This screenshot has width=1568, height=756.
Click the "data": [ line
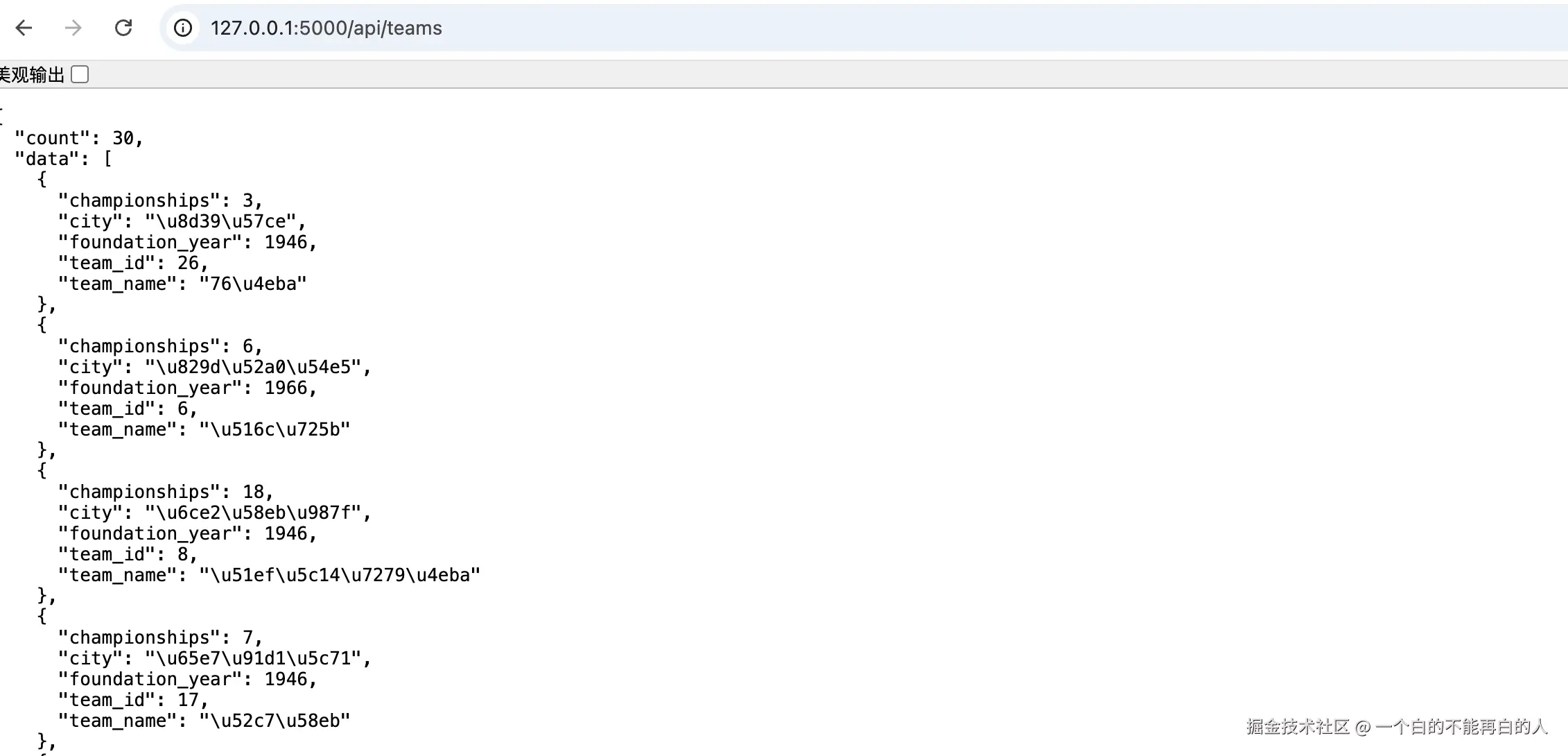(63, 159)
